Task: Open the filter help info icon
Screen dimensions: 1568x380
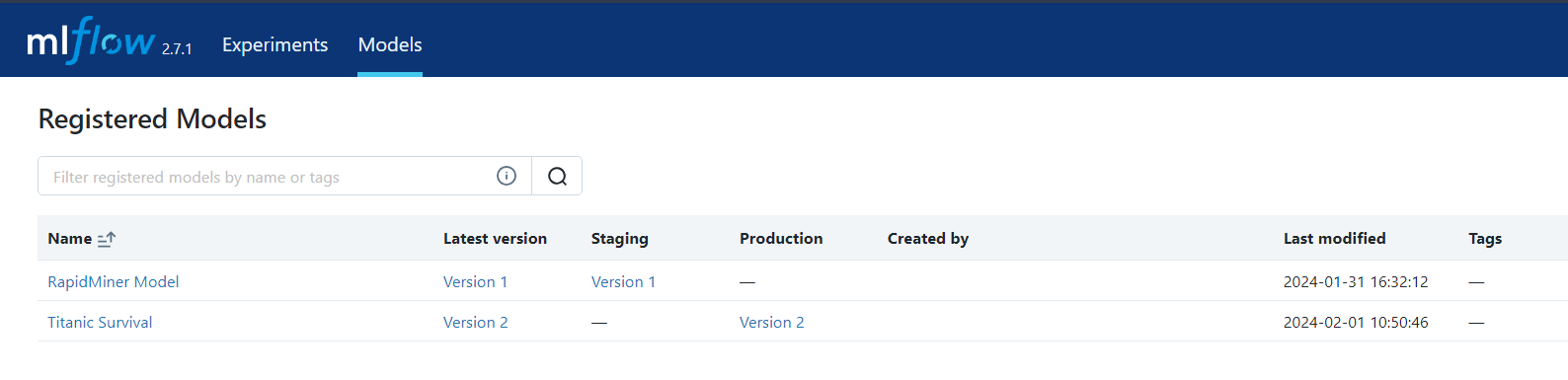Action: (507, 176)
